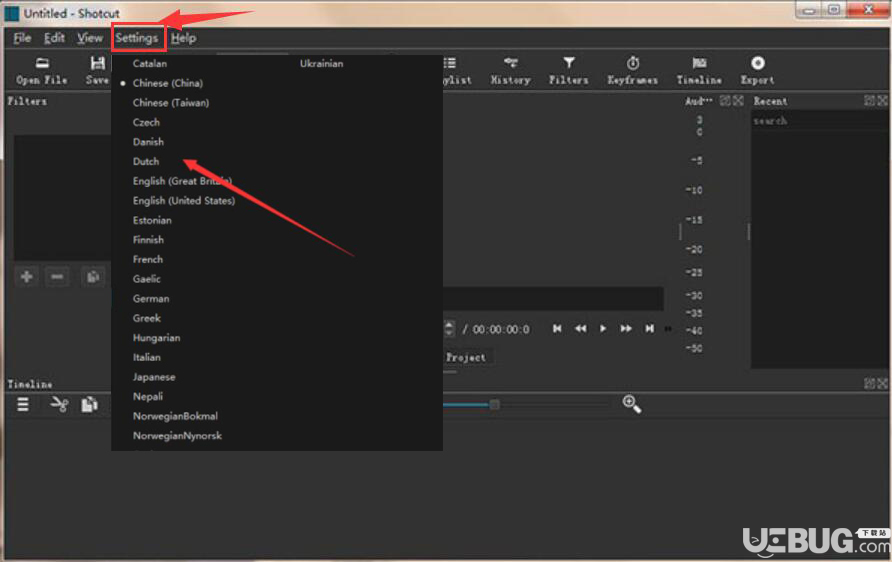Open the Keyframes toolbar icon
The height and width of the screenshot is (562, 892).
coord(632,71)
